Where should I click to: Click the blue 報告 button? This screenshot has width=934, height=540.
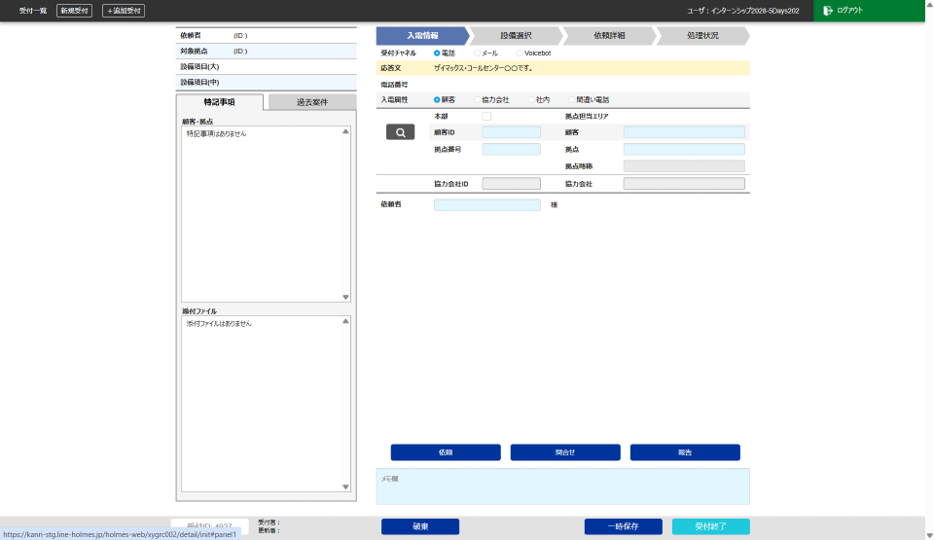(x=685, y=452)
